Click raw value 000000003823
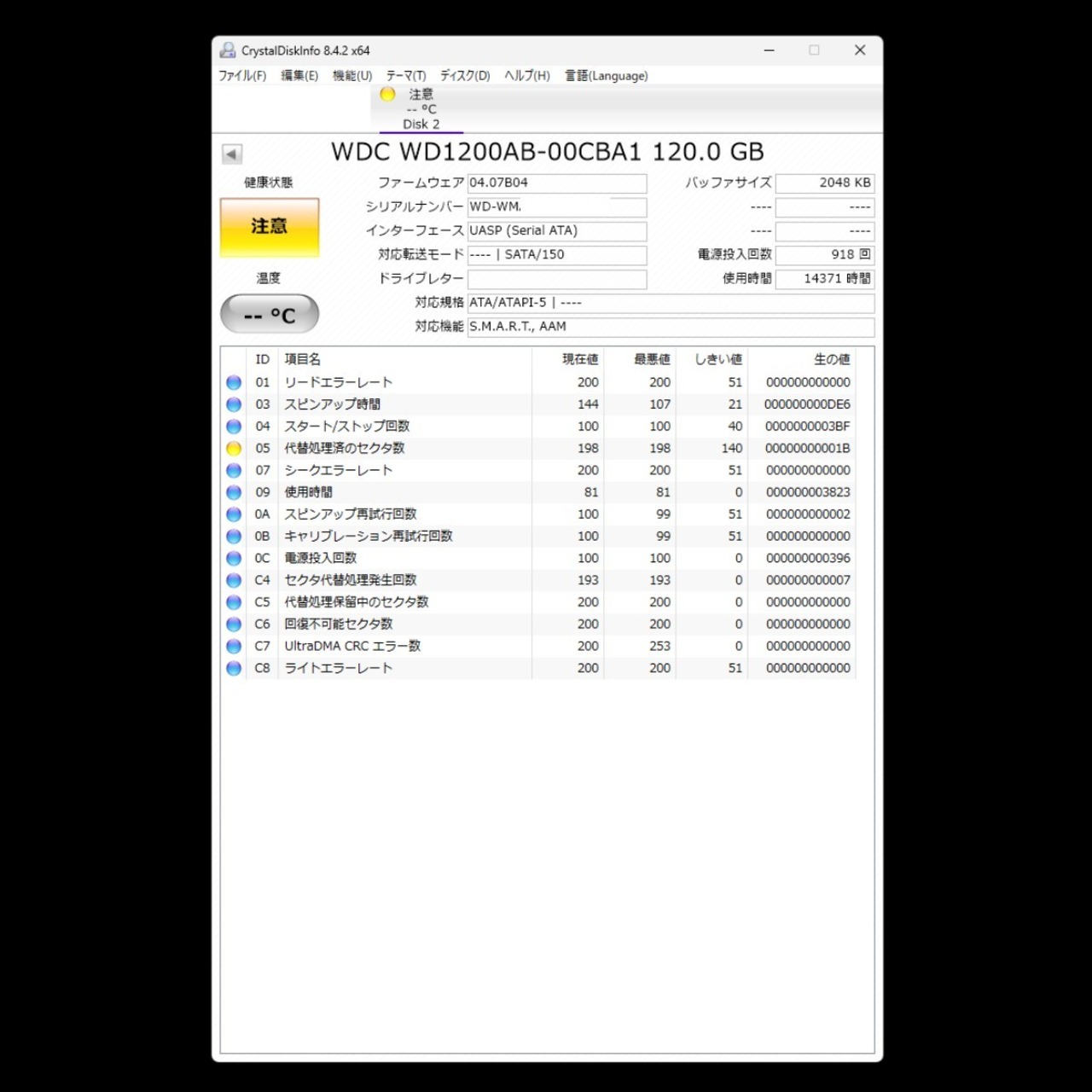Viewport: 1092px width, 1092px height. point(808,492)
